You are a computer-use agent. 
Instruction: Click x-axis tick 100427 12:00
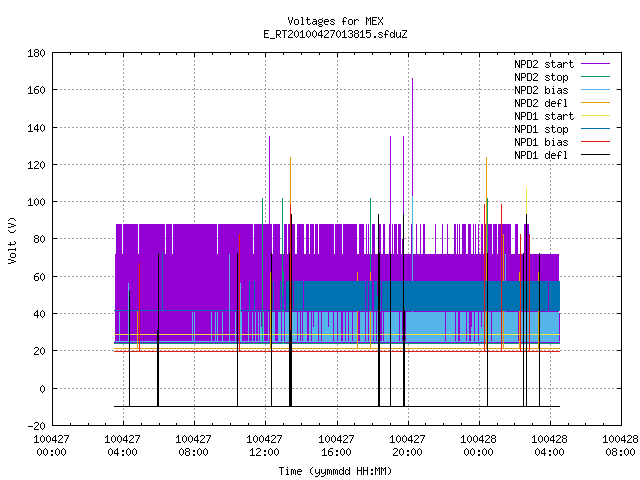264,446
